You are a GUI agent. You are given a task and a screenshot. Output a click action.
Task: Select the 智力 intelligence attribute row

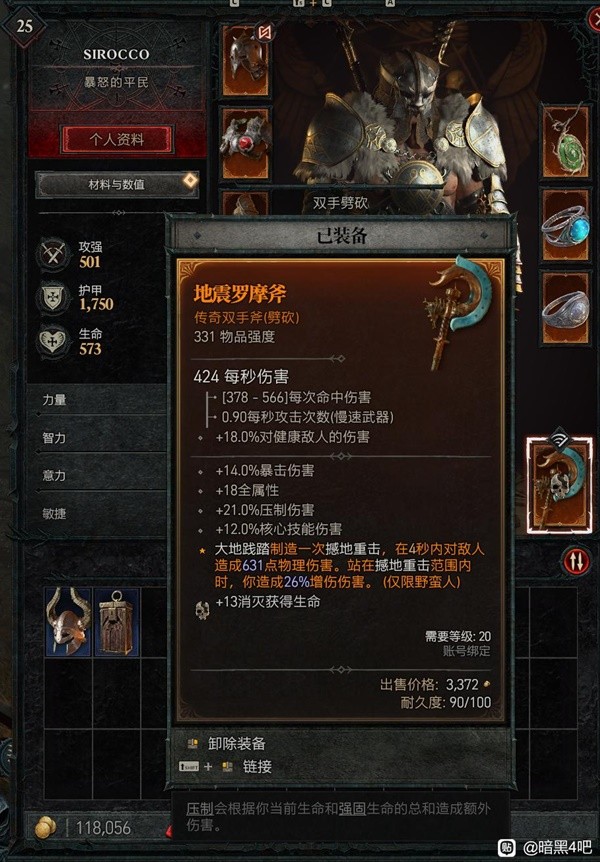click(x=96, y=438)
